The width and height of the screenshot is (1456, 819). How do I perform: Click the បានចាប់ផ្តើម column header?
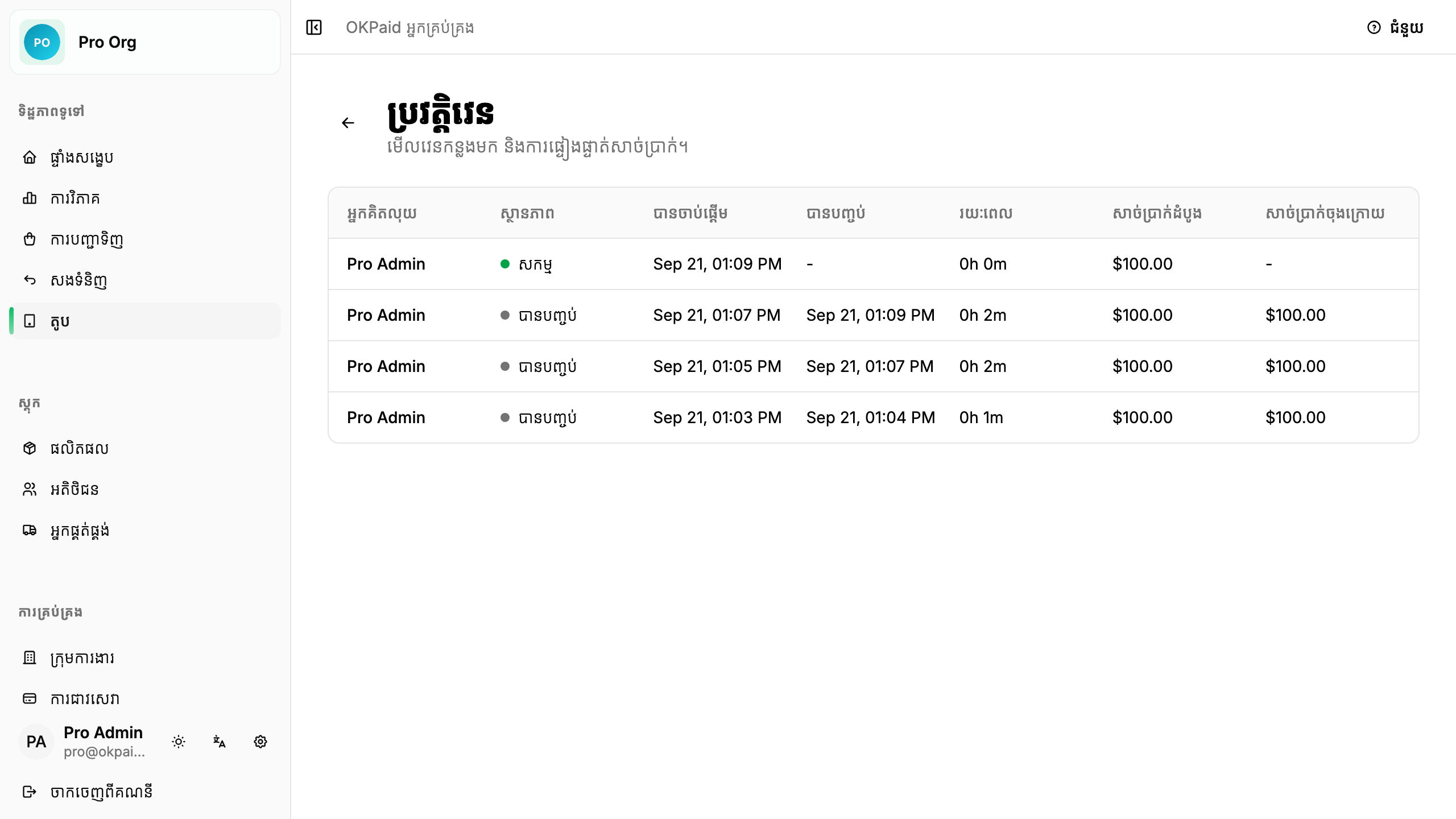pyautogui.click(x=690, y=213)
